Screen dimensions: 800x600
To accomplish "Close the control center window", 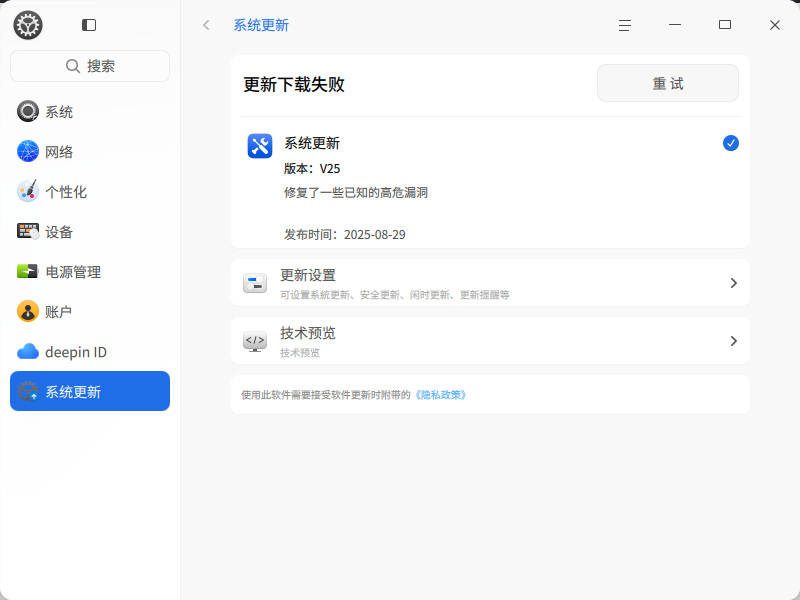I will coord(774,25).
